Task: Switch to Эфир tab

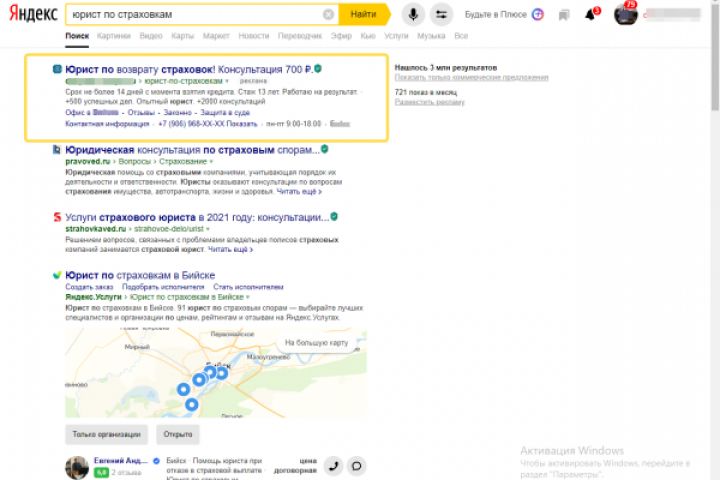Action: [x=341, y=36]
